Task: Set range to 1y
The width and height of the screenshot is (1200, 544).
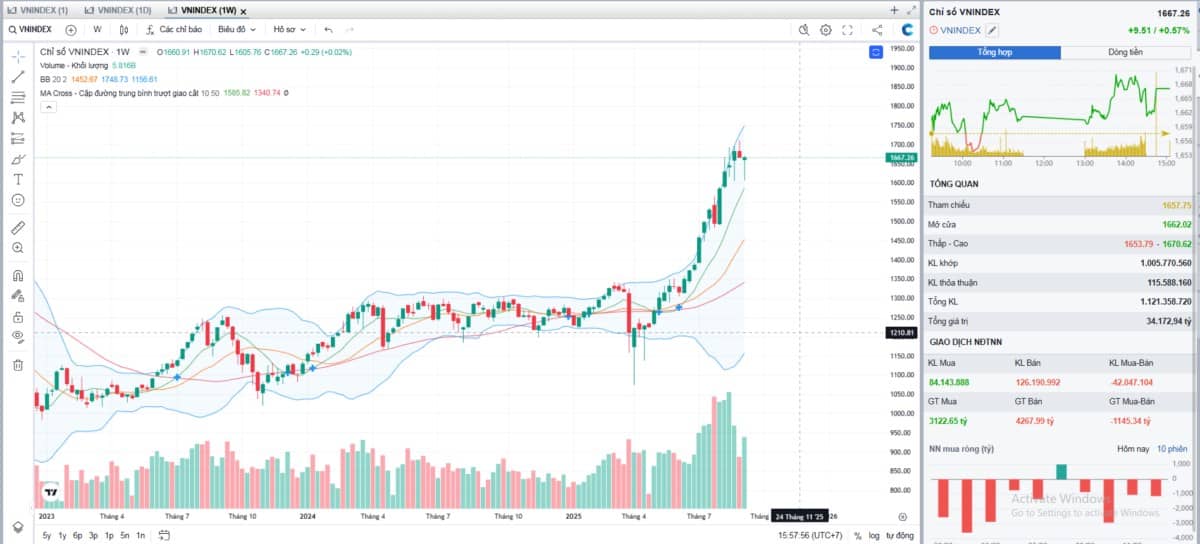Action: 62,536
